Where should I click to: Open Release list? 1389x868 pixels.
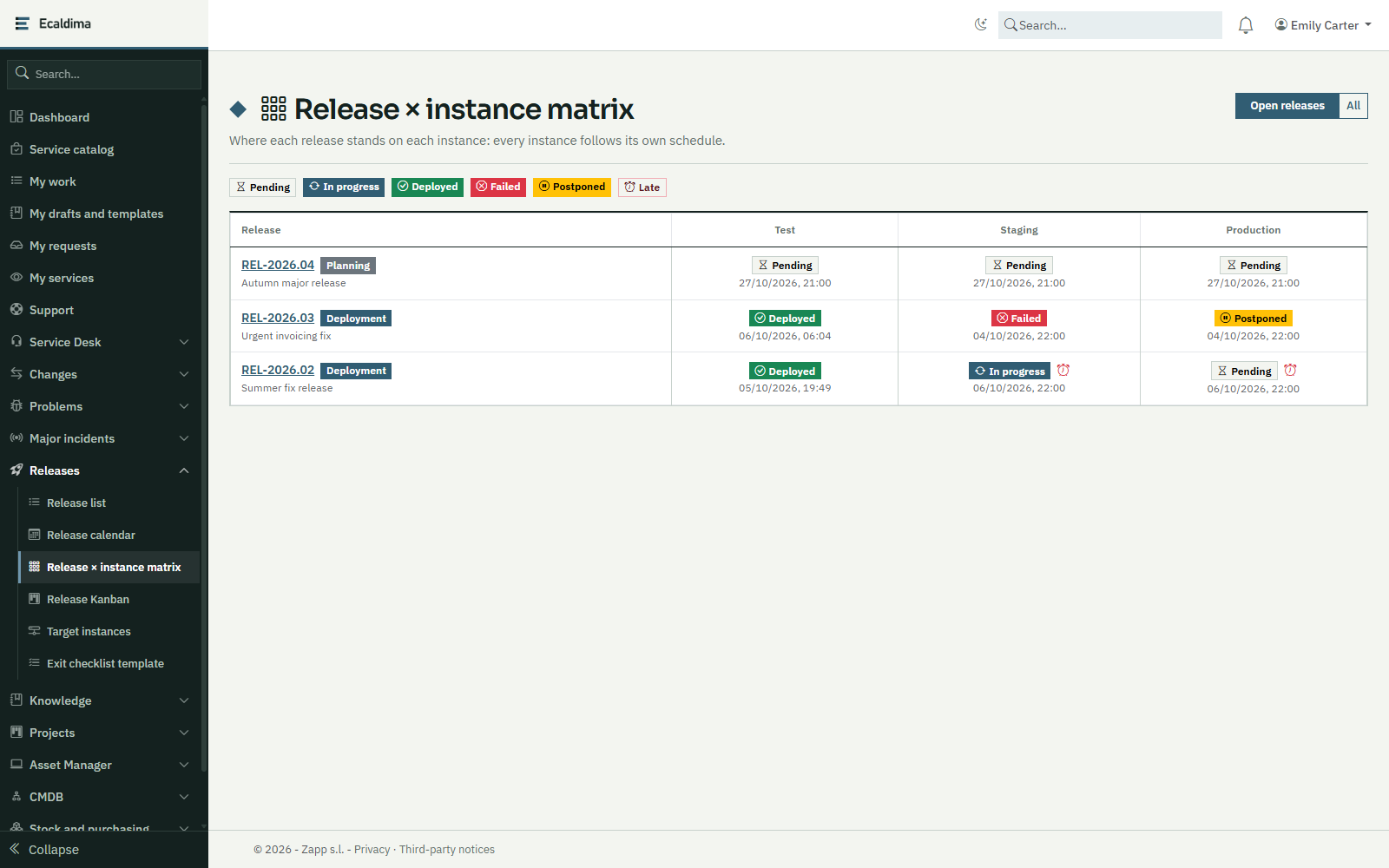[109, 503]
